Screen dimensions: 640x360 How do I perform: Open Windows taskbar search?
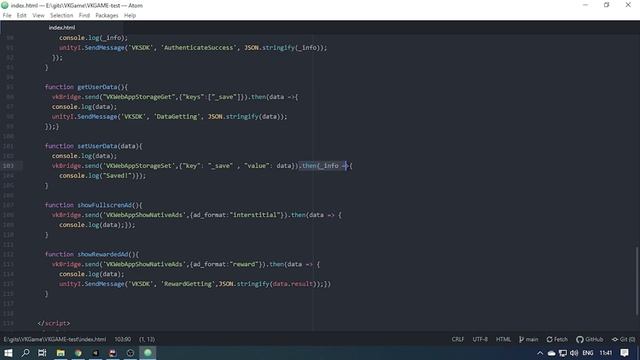pos(25,353)
